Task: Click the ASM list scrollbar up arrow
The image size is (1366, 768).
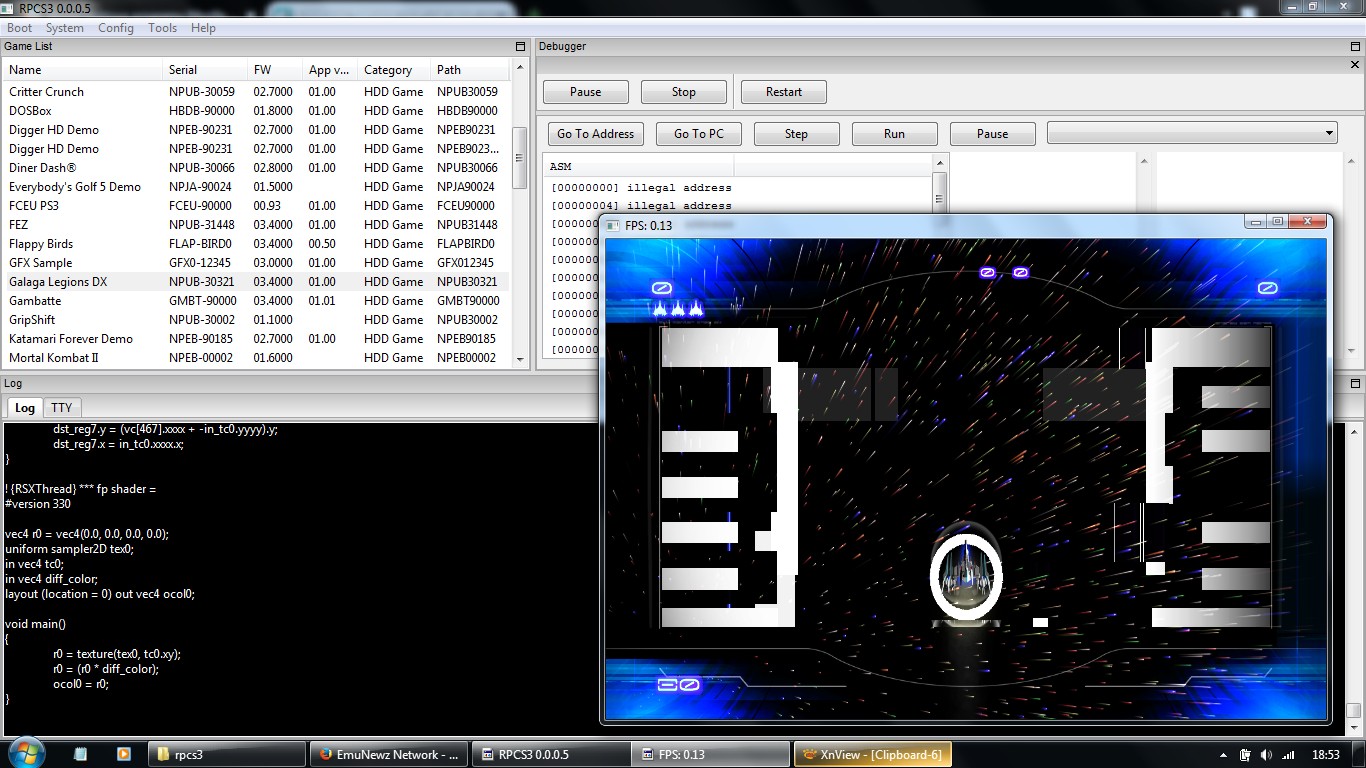Action: (939, 162)
